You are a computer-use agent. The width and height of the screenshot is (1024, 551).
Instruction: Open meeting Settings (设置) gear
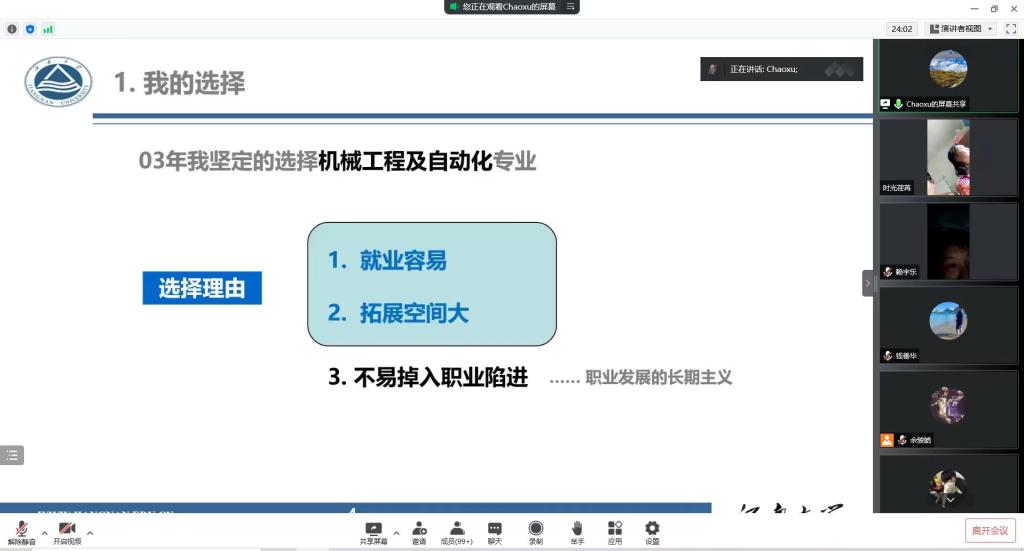[x=652, y=530]
